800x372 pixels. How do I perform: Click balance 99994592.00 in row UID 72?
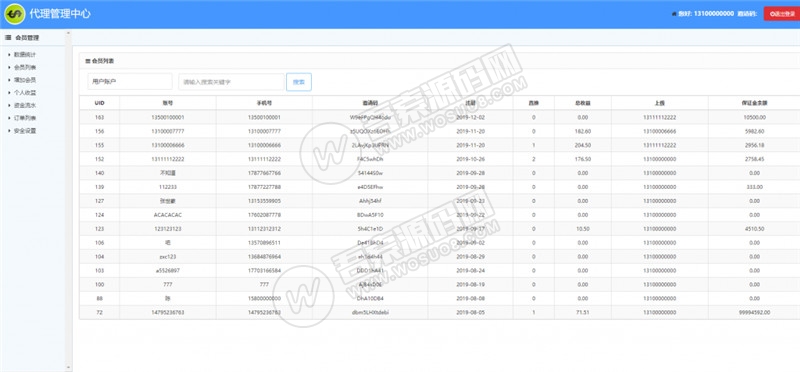(755, 312)
